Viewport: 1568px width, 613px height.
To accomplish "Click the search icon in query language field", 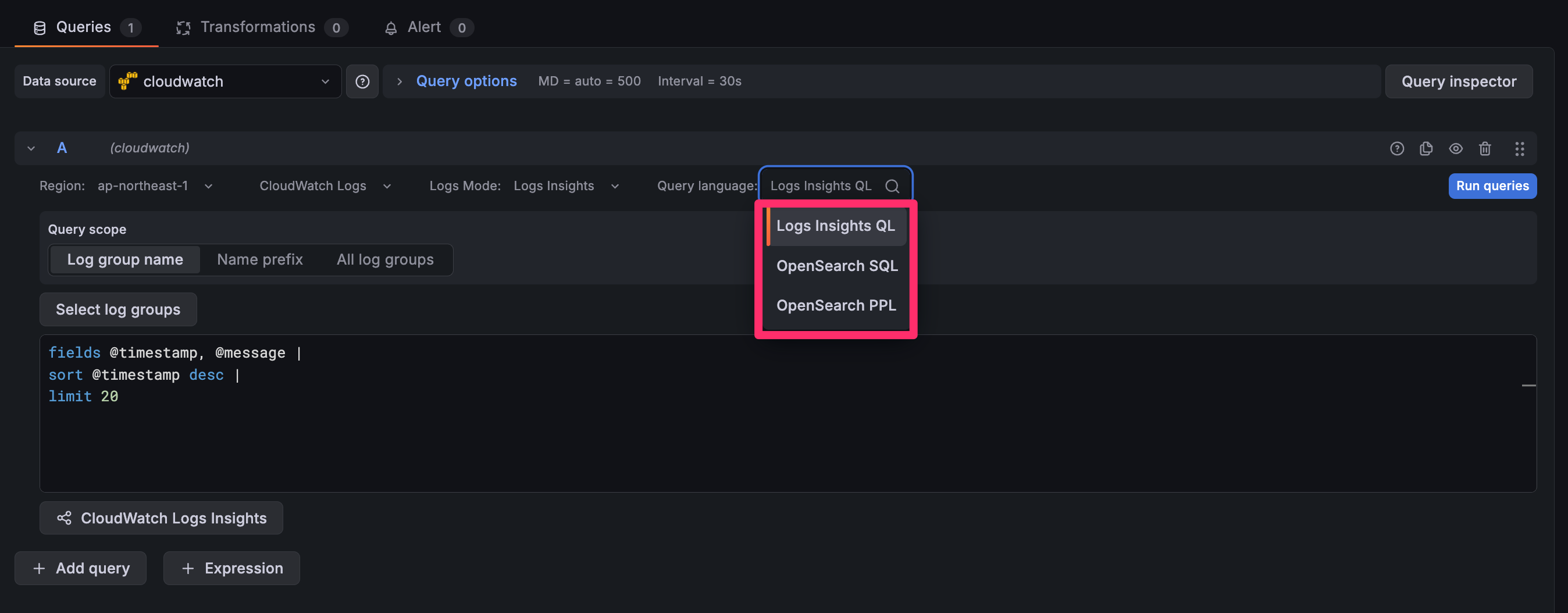I will 892,186.
